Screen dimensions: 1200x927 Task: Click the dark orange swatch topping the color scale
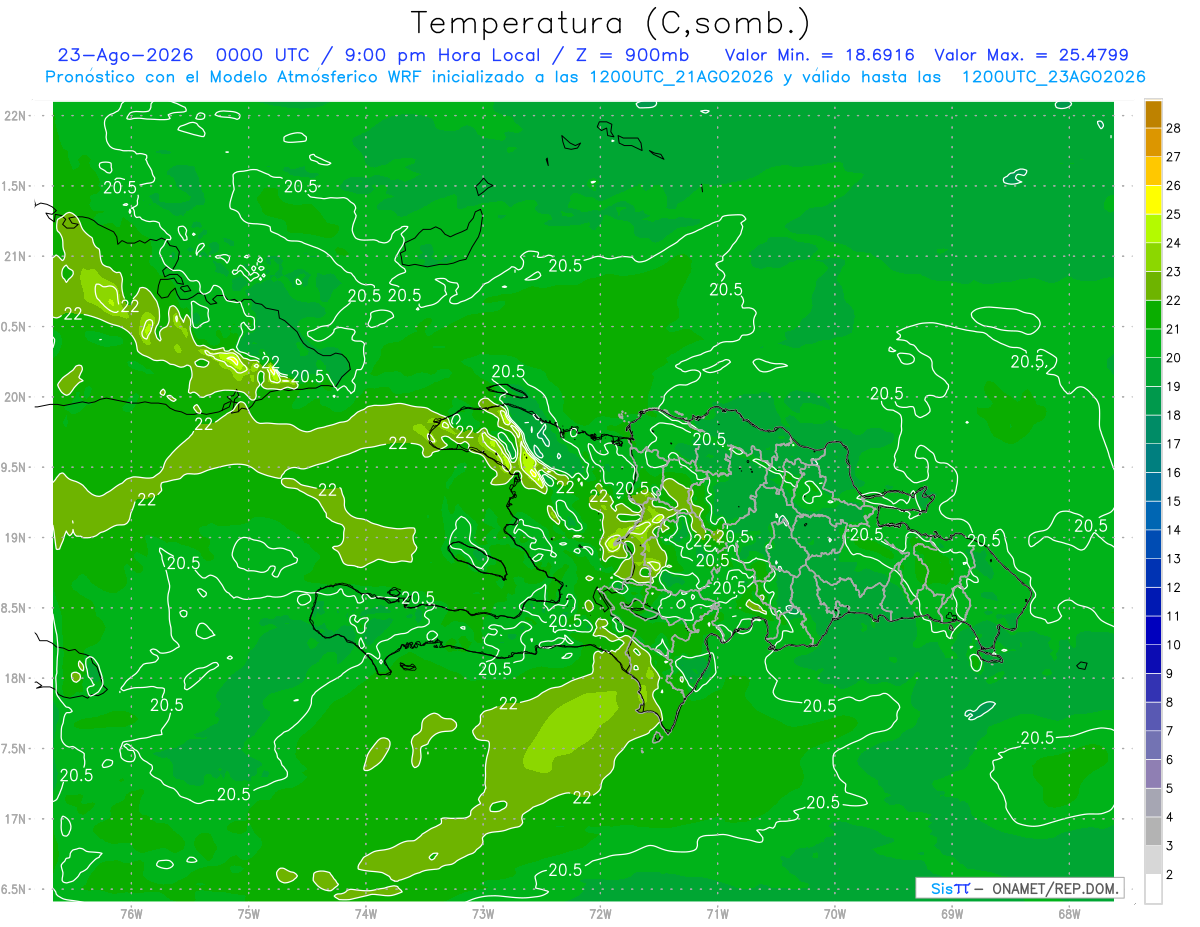(x=1153, y=116)
